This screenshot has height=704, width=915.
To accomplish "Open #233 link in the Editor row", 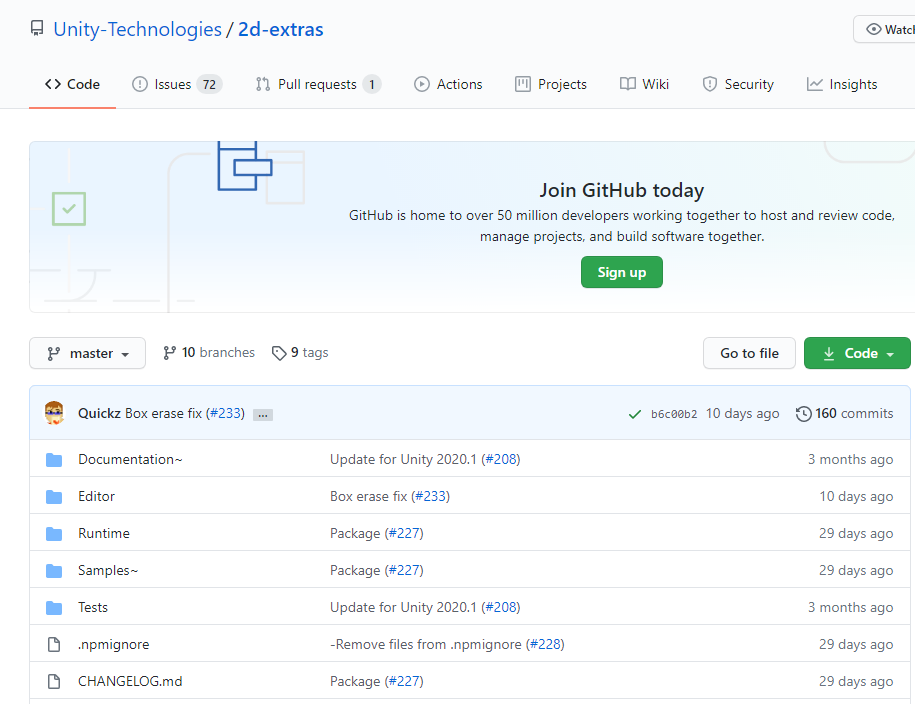I will (430, 496).
